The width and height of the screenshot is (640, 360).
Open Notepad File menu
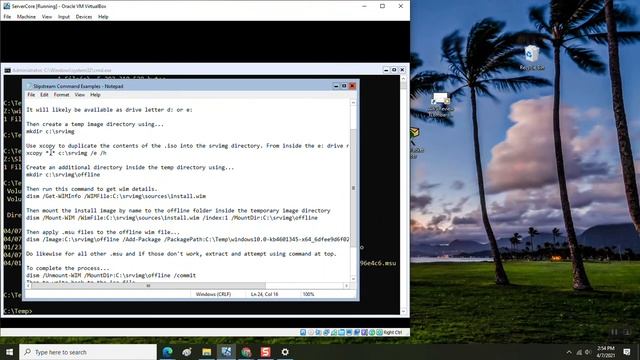tap(31, 95)
